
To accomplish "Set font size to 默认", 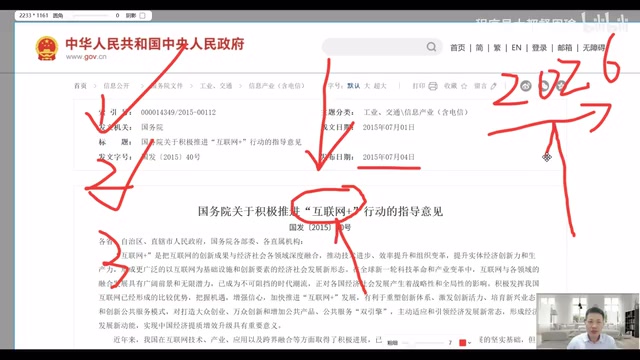I will click(353, 86).
